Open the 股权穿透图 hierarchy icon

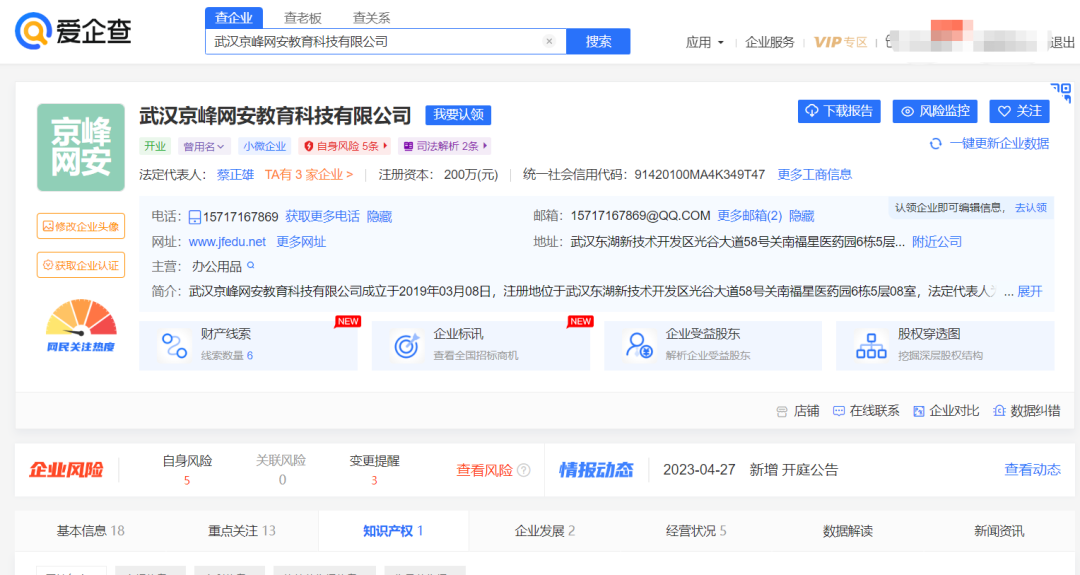(x=871, y=346)
